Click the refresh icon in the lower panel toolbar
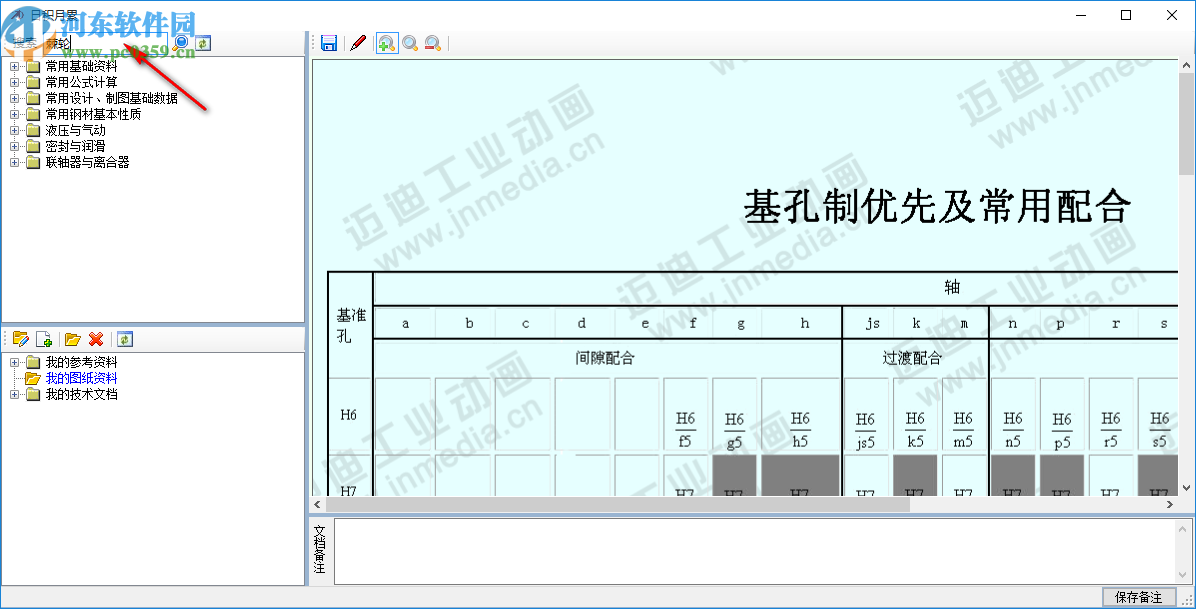Image resolution: width=1196 pixels, height=609 pixels. click(x=124, y=339)
